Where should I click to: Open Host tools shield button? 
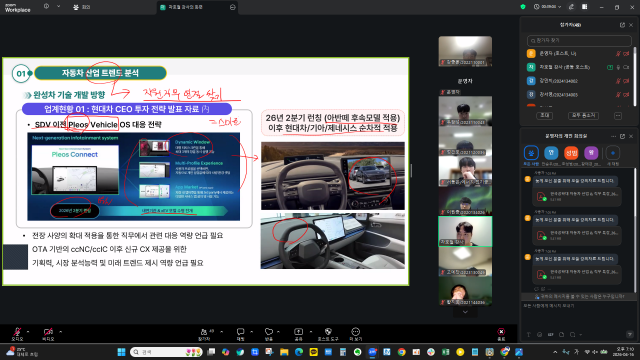[328, 333]
